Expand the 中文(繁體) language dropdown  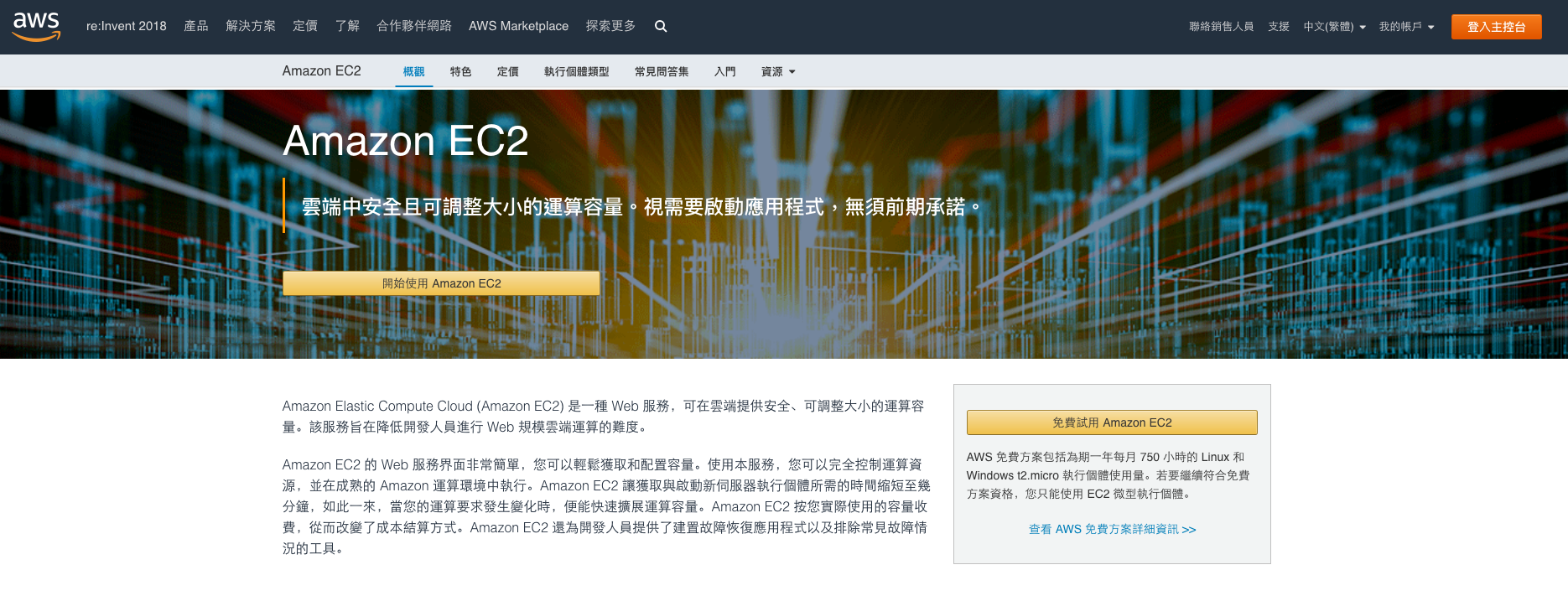[x=1334, y=27]
